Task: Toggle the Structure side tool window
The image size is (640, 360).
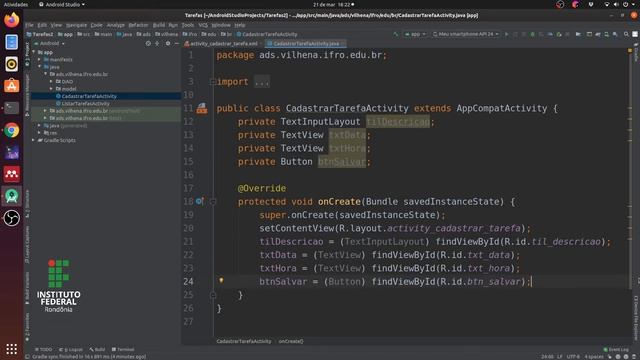Action: click(x=27, y=203)
